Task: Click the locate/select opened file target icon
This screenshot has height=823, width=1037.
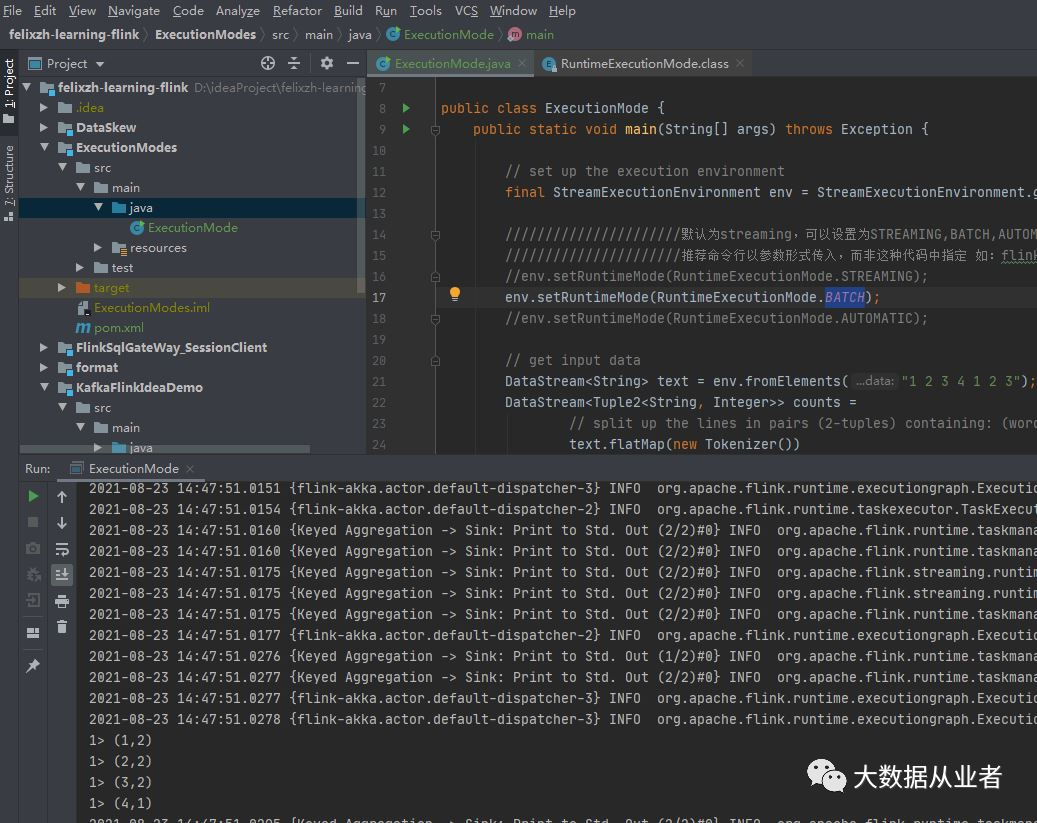Action: point(268,63)
